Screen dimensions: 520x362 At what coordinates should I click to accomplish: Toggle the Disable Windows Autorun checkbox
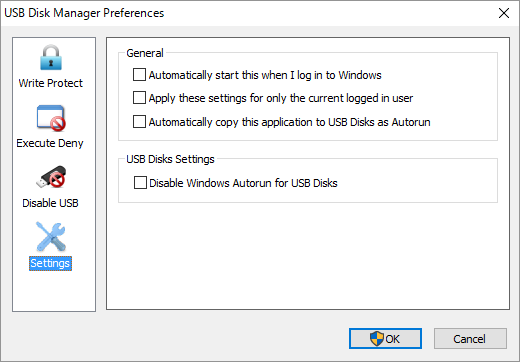tap(140, 183)
